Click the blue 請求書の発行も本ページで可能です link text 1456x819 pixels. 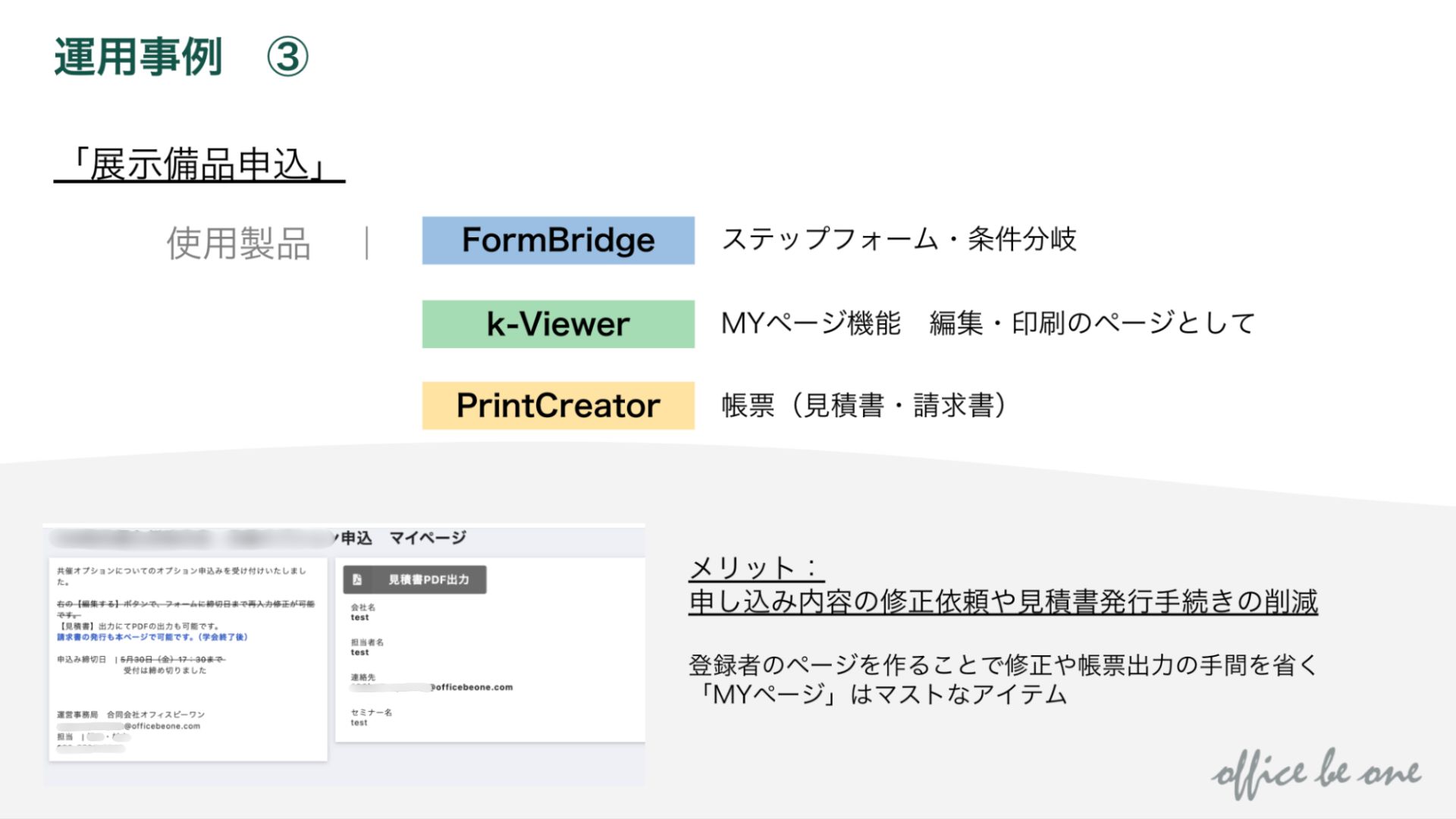tap(152, 637)
